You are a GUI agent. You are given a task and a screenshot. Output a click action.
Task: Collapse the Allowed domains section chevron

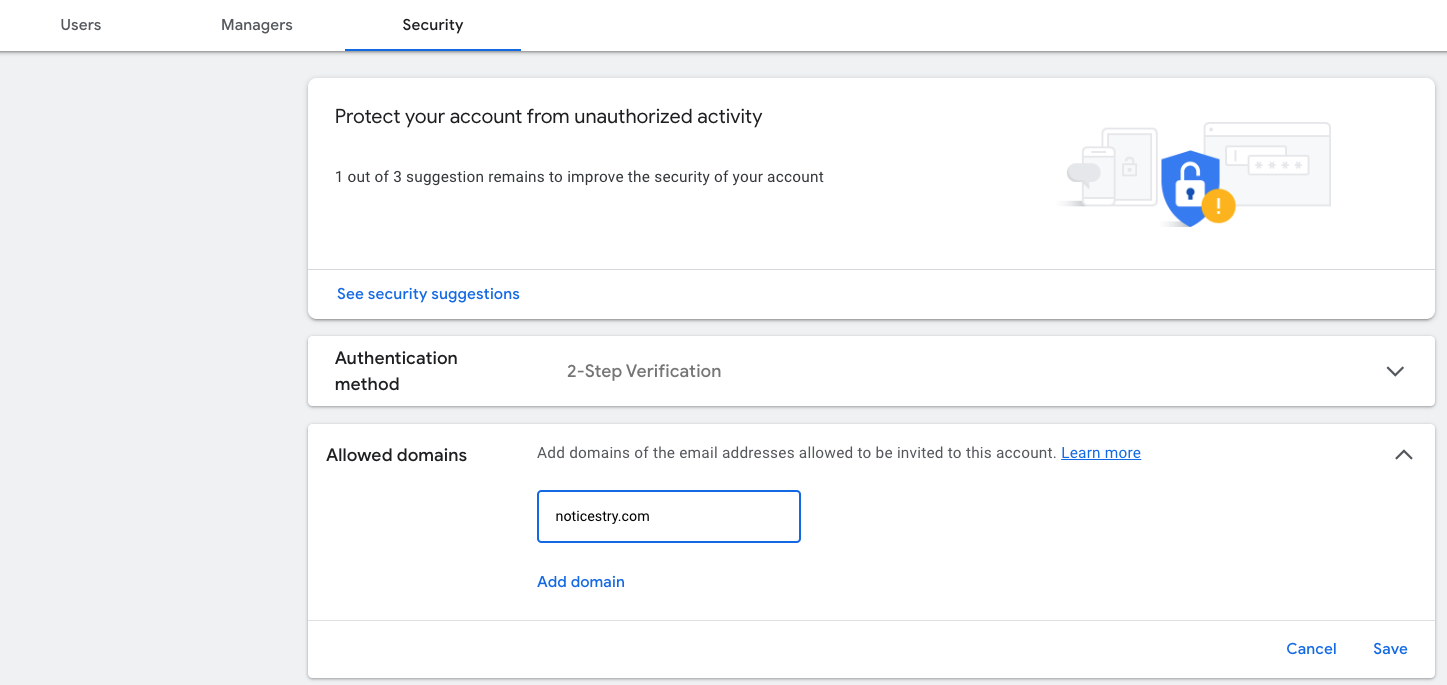(1403, 455)
